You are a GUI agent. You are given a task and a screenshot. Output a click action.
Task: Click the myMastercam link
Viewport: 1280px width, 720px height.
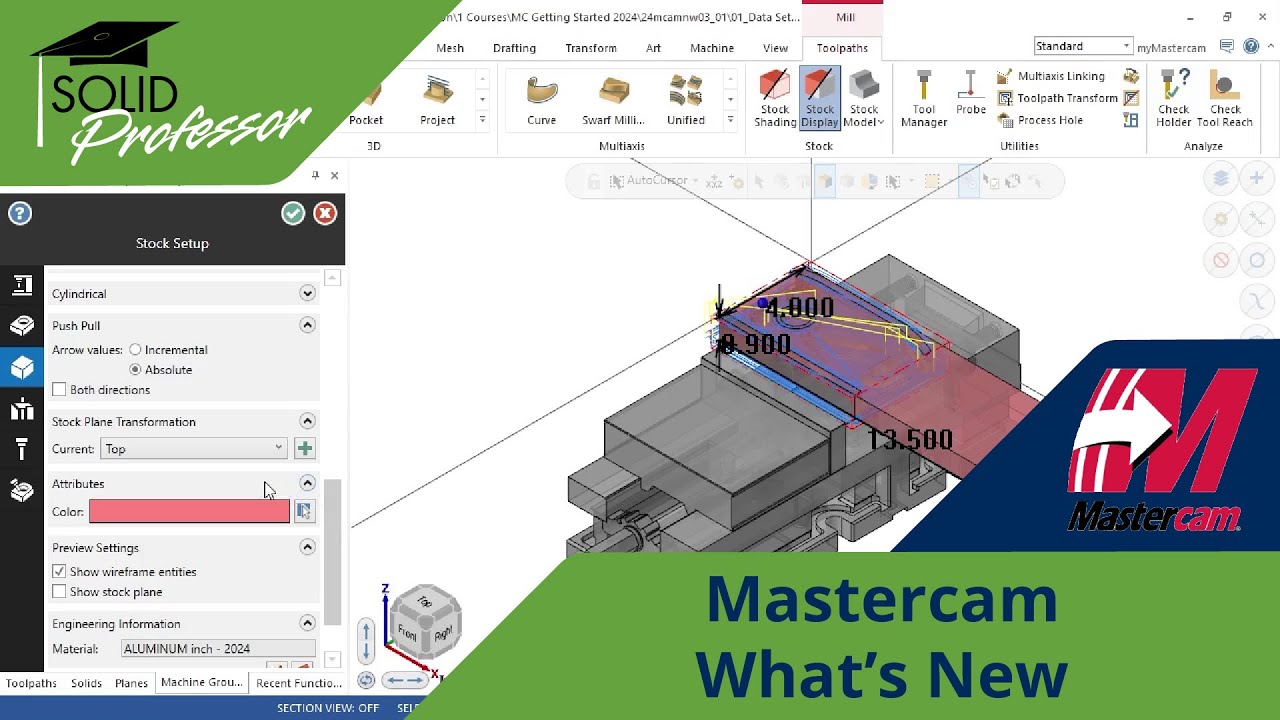[1171, 47]
